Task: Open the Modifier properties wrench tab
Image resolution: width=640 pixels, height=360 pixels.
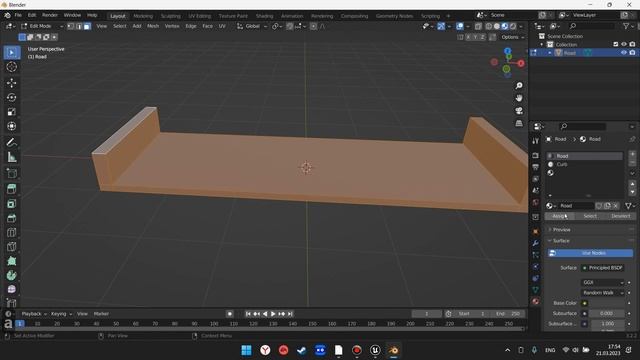Action: [x=536, y=243]
